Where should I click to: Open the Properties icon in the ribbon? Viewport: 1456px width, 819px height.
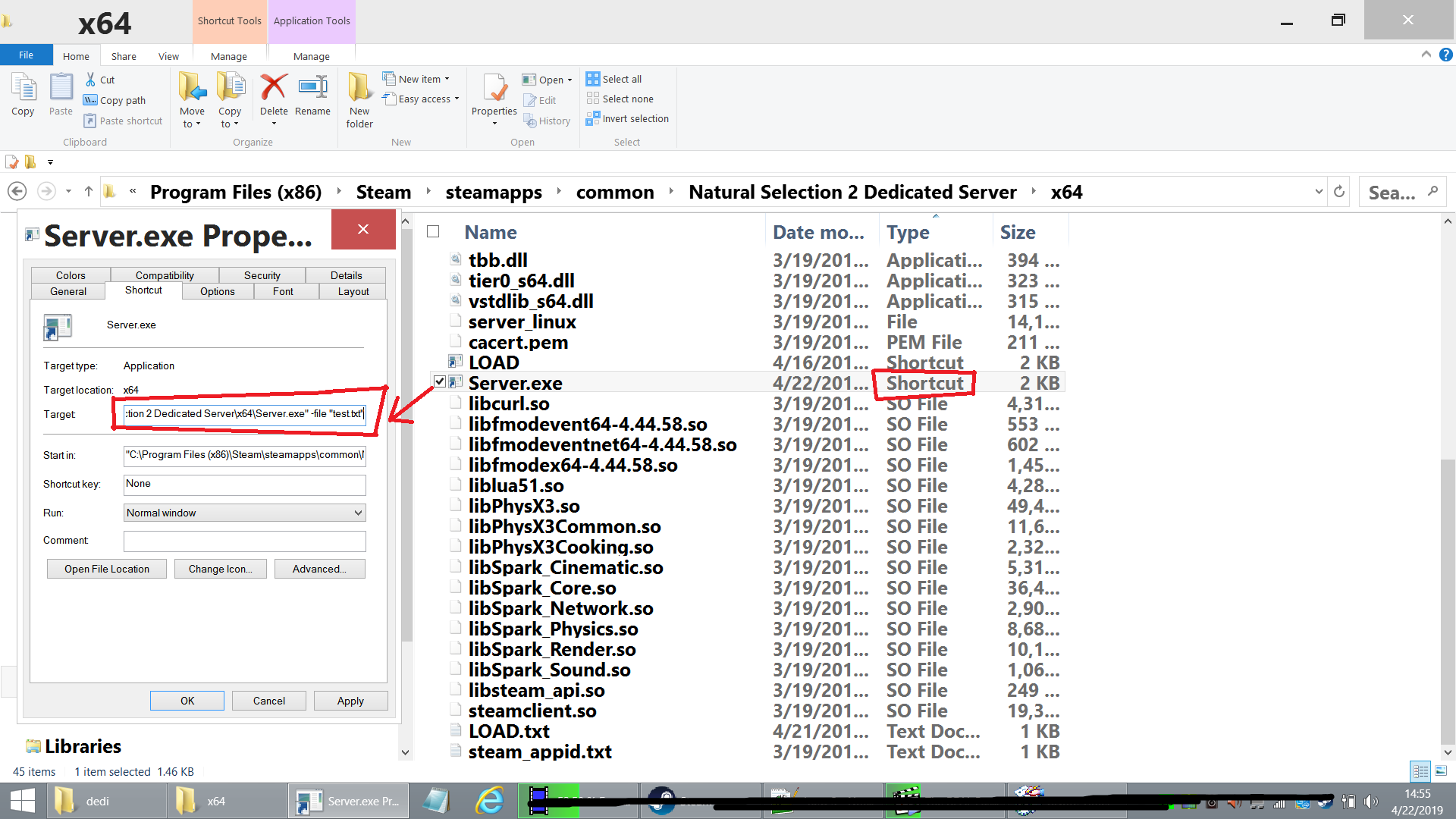point(494,89)
